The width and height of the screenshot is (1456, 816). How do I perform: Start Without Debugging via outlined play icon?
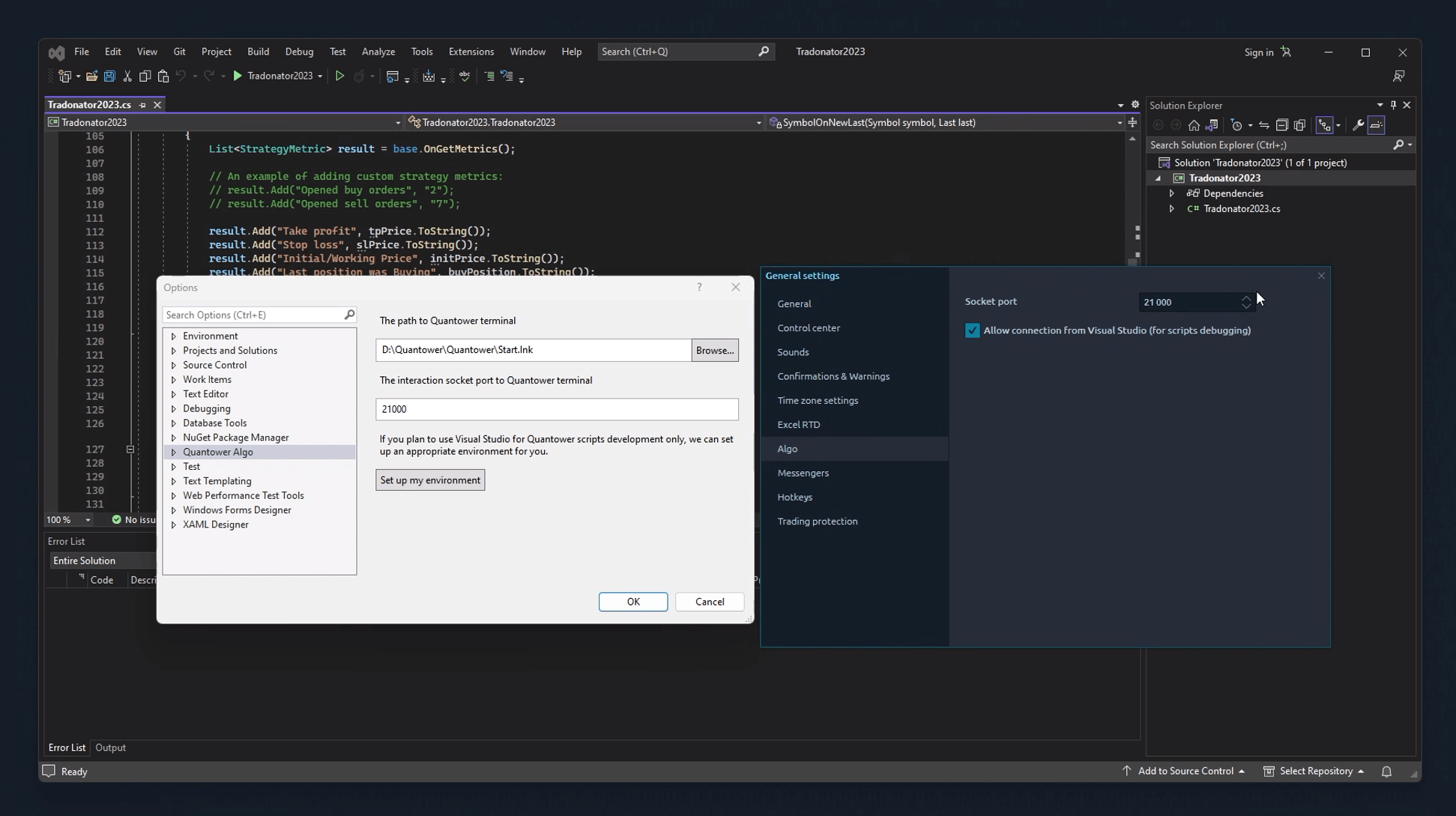(x=339, y=76)
